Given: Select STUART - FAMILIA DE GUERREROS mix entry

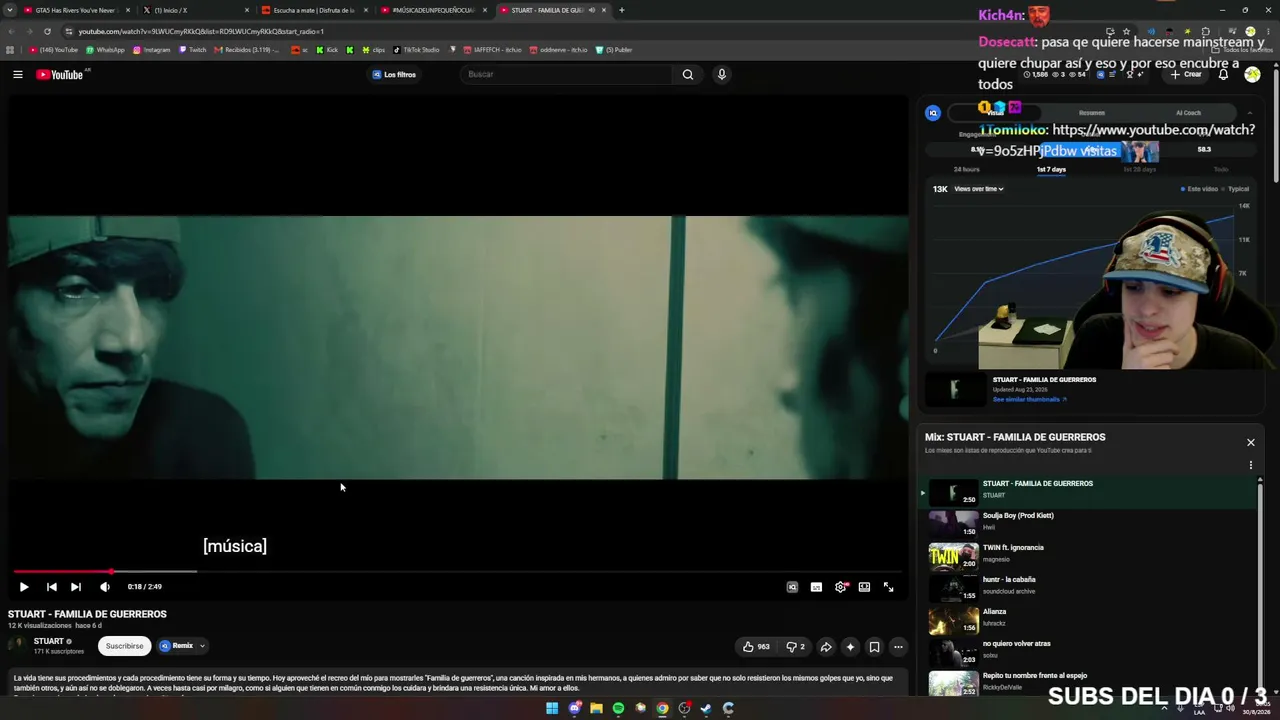Looking at the screenshot, I should [1090, 491].
